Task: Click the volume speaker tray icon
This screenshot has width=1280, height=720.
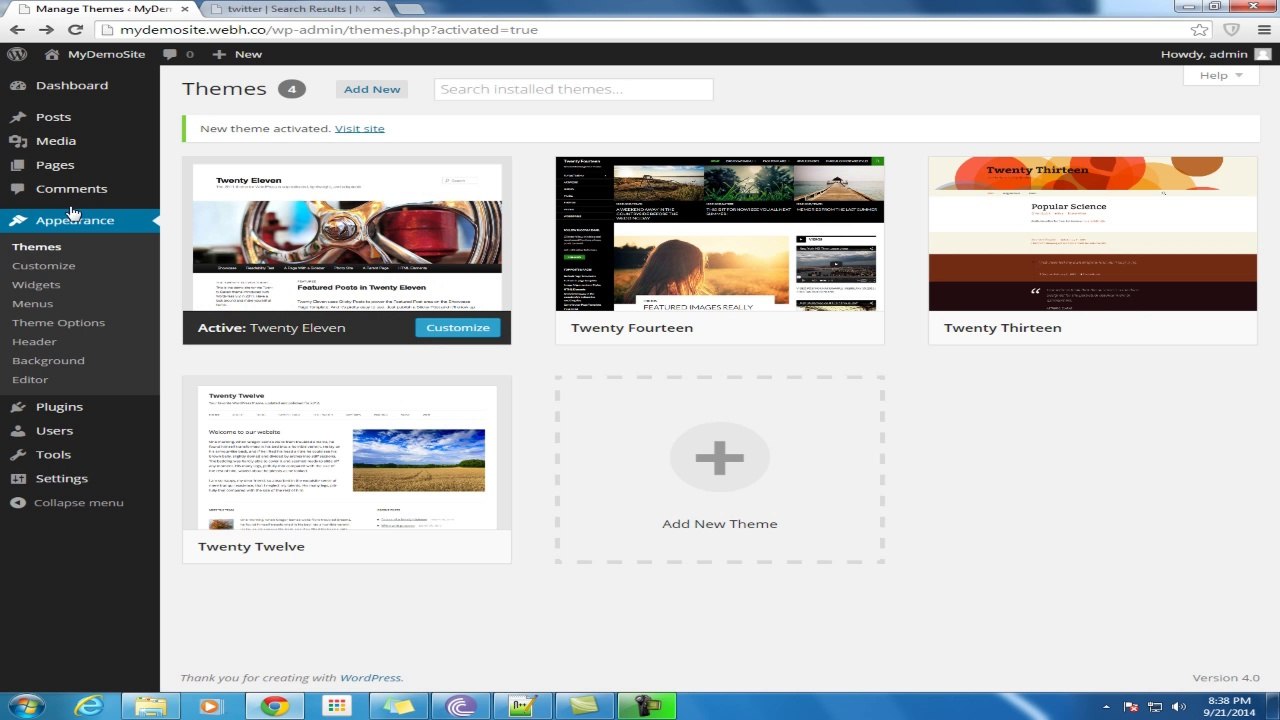Action: [x=1180, y=707]
